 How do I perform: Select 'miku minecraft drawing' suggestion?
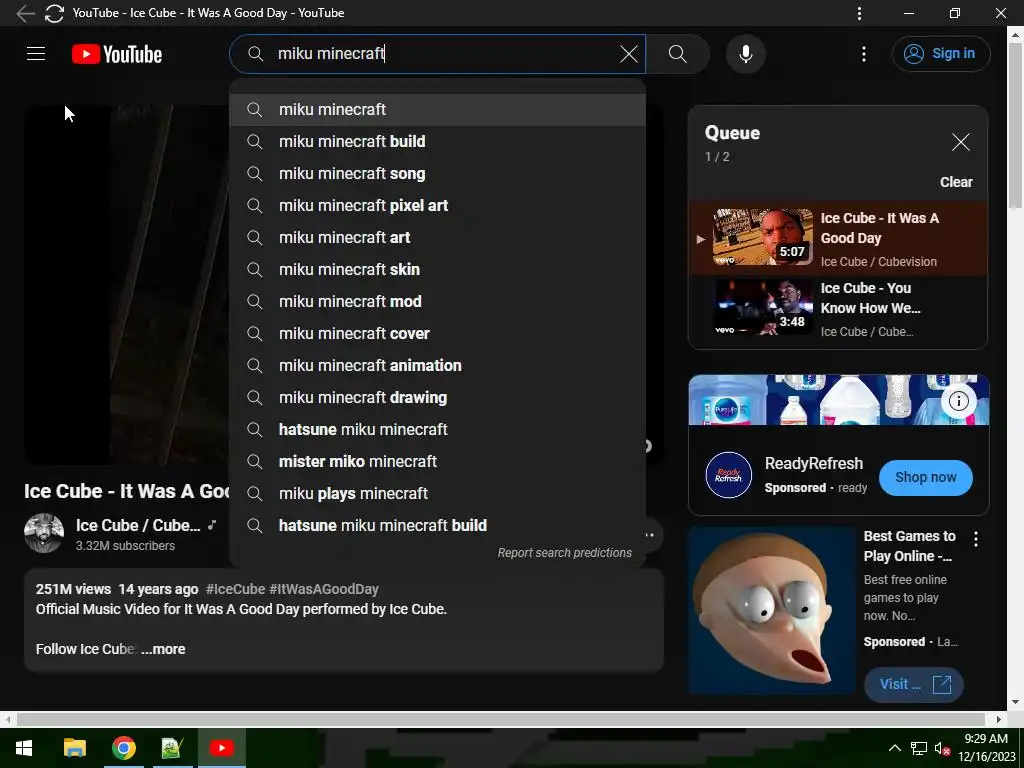click(438, 398)
